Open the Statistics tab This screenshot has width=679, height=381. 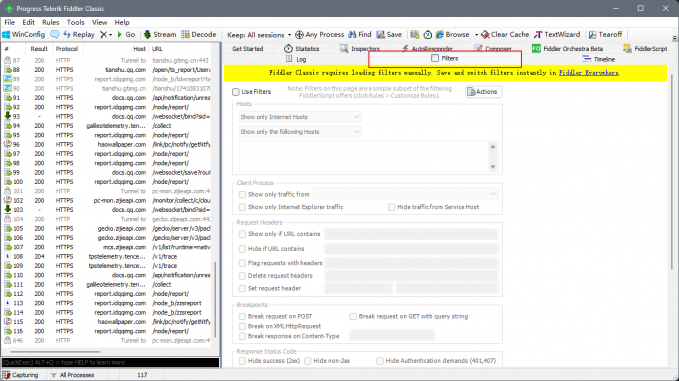pyautogui.click(x=302, y=48)
